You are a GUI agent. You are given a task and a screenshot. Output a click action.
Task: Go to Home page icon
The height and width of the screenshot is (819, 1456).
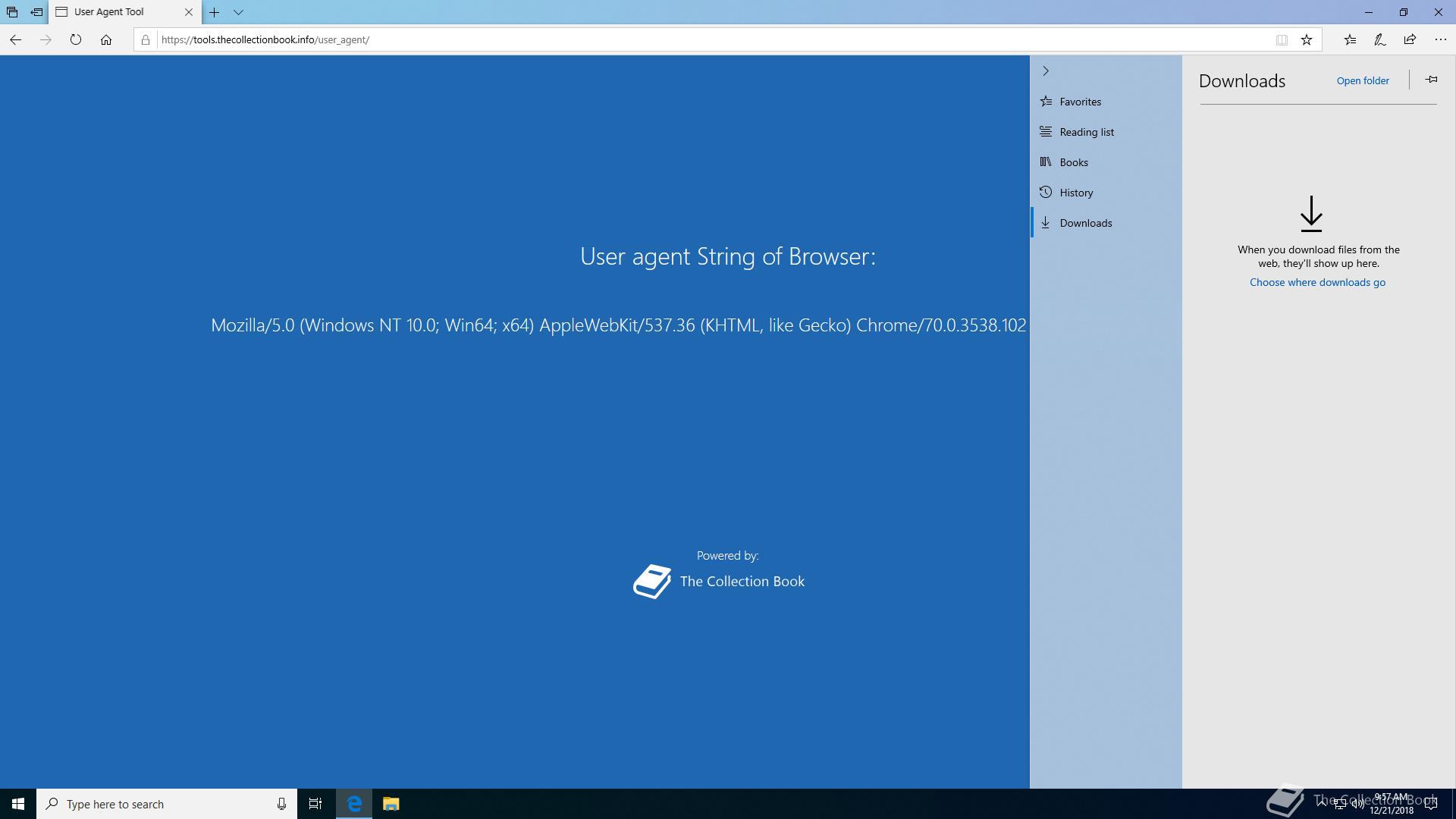(x=106, y=39)
